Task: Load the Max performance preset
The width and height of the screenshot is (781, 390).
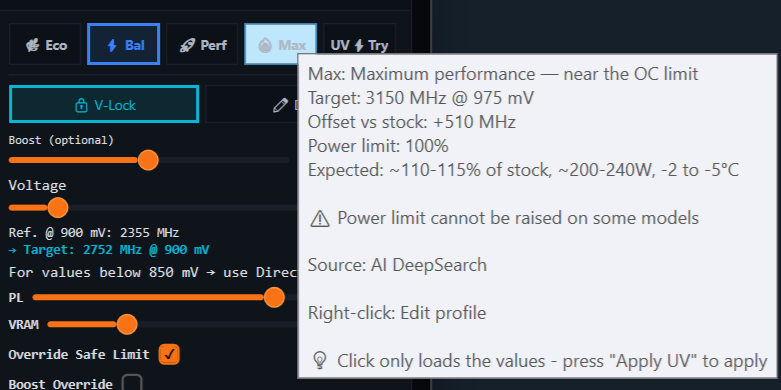Action: [x=280, y=44]
